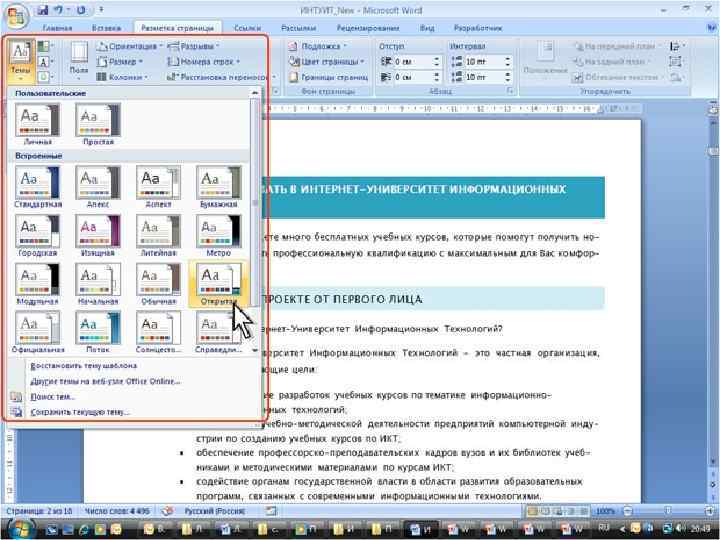Select the Личная custom theme
The width and height of the screenshot is (720, 540).
coord(38,124)
